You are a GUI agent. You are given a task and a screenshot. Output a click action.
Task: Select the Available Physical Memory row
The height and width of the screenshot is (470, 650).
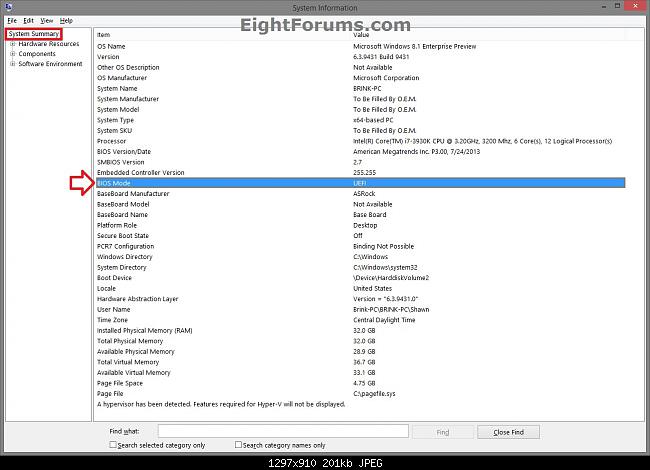[360, 351]
